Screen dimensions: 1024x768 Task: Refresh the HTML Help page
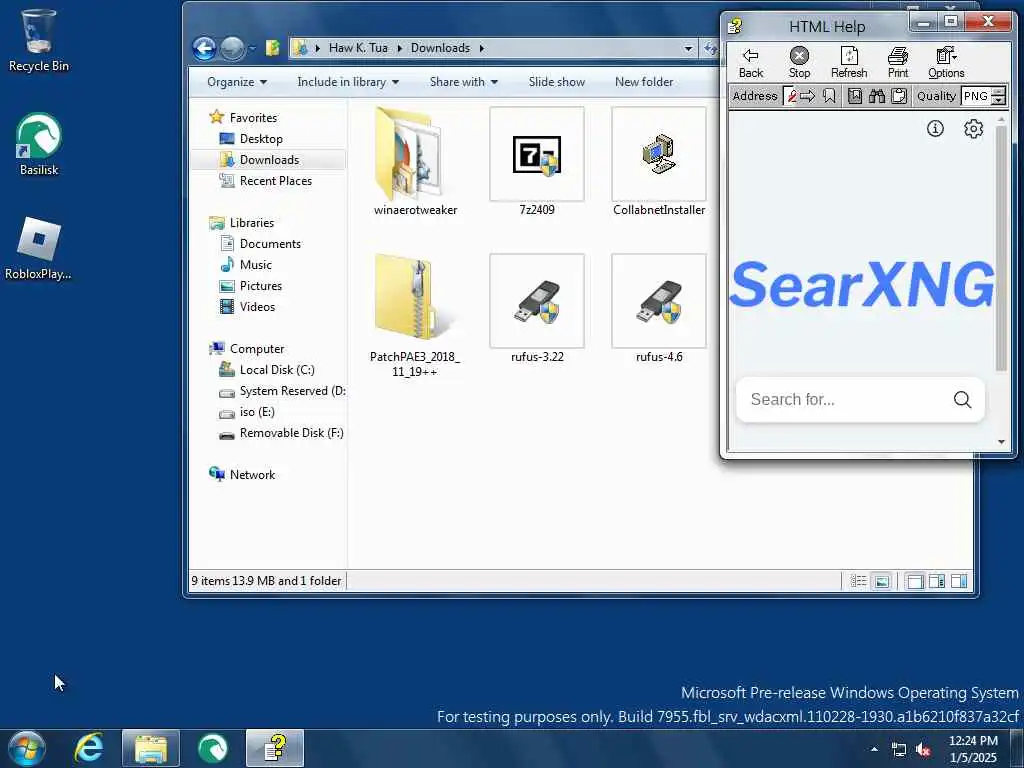click(849, 63)
